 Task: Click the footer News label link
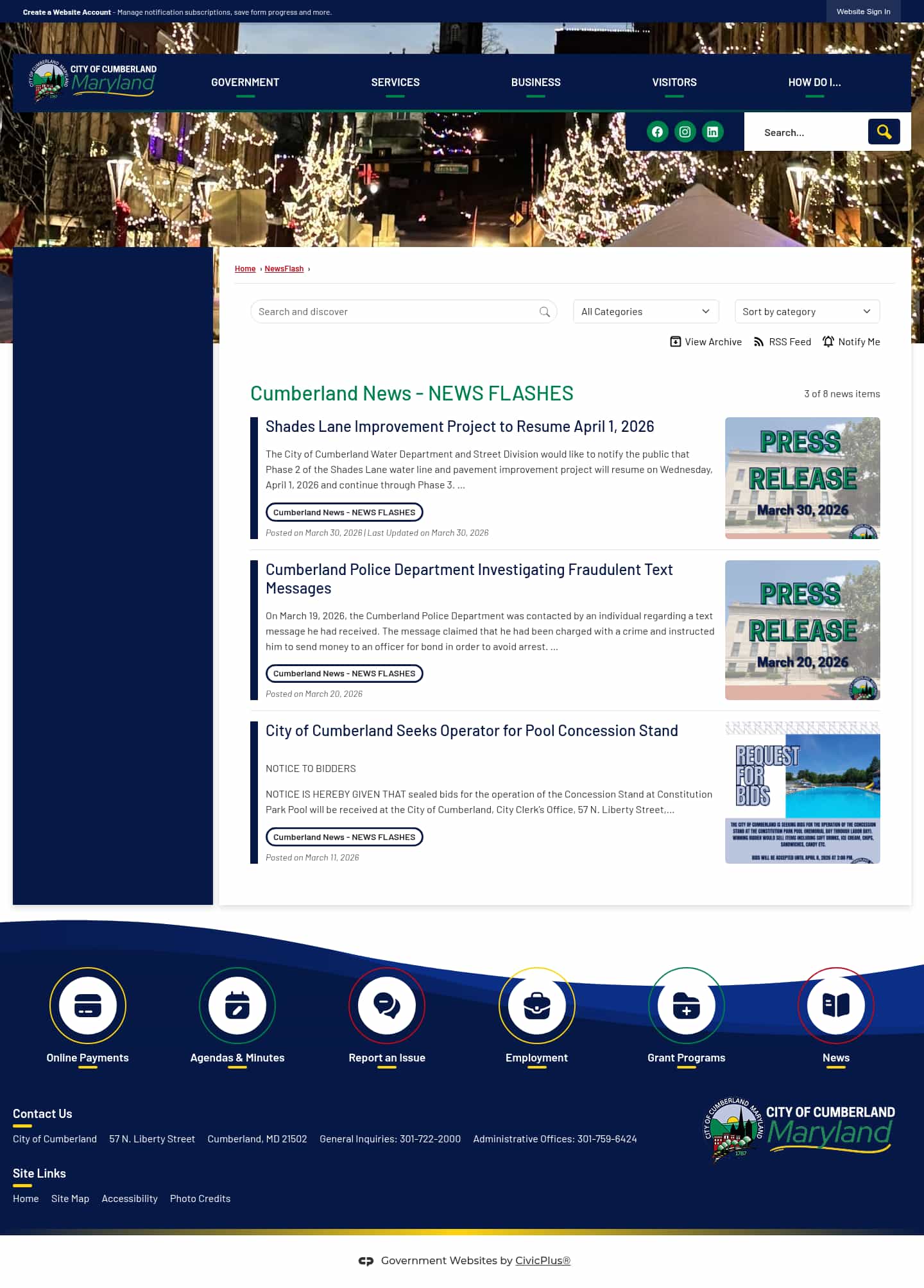coord(835,1058)
